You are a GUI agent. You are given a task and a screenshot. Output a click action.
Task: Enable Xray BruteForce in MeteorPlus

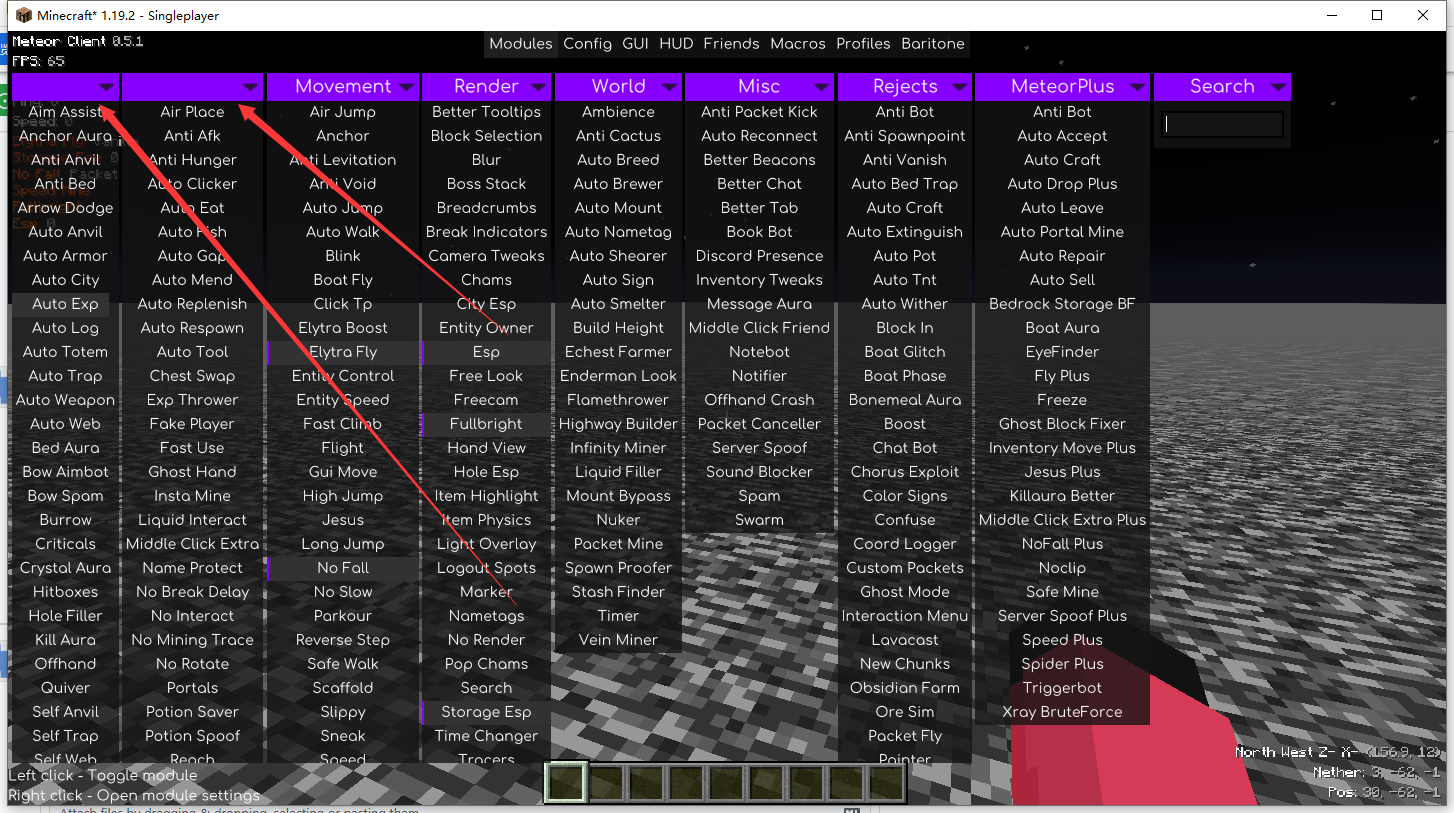tap(1062, 711)
